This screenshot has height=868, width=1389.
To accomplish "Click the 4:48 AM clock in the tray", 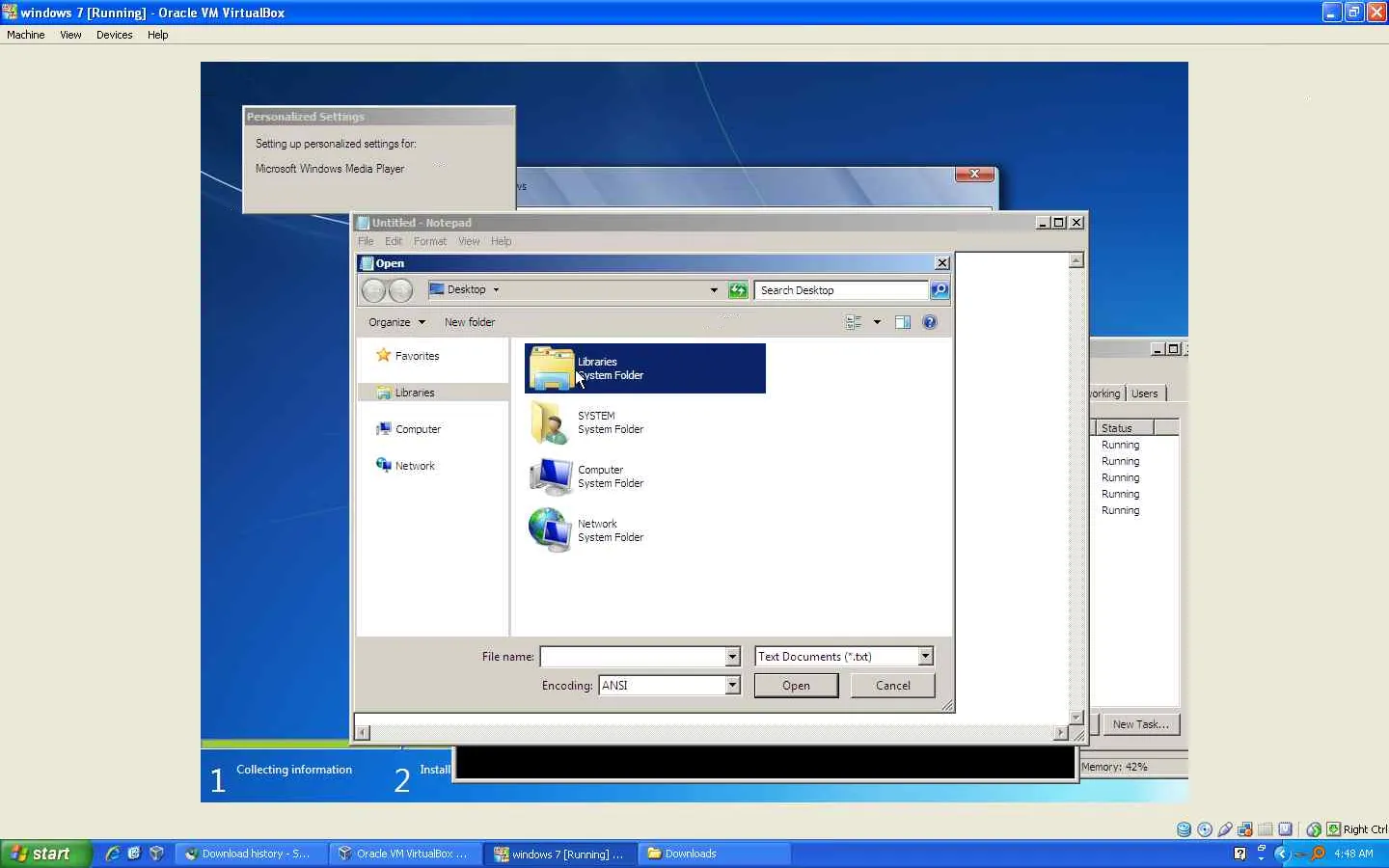I will coord(1353,854).
